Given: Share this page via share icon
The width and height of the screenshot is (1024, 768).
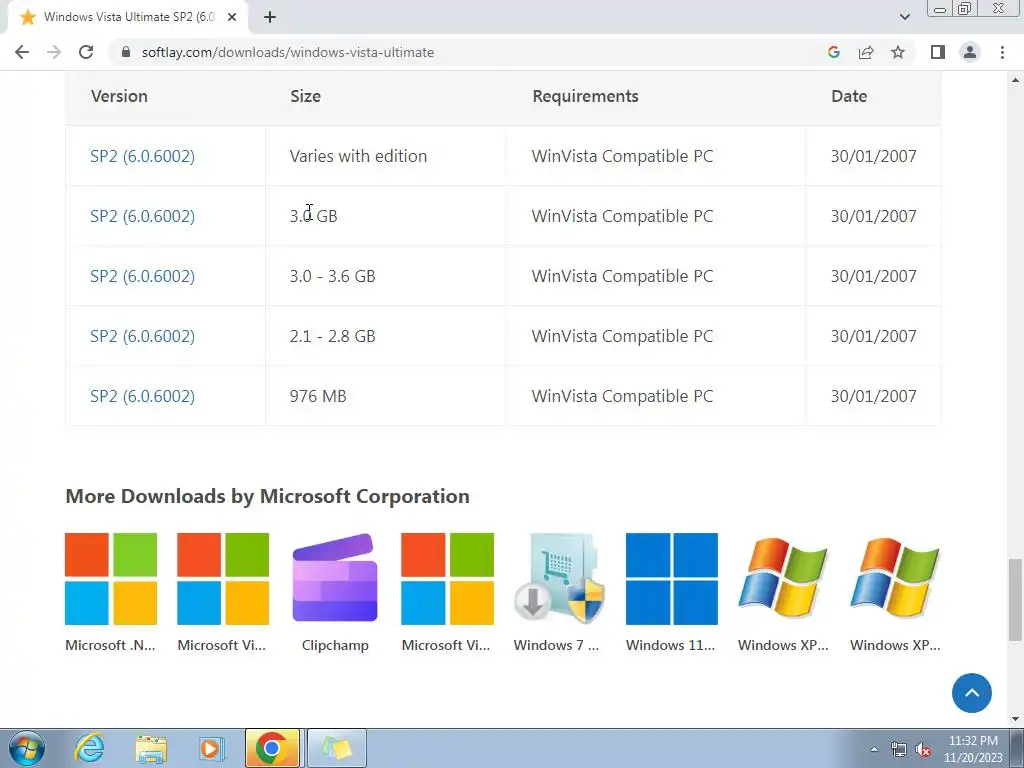Looking at the screenshot, I should (x=866, y=52).
